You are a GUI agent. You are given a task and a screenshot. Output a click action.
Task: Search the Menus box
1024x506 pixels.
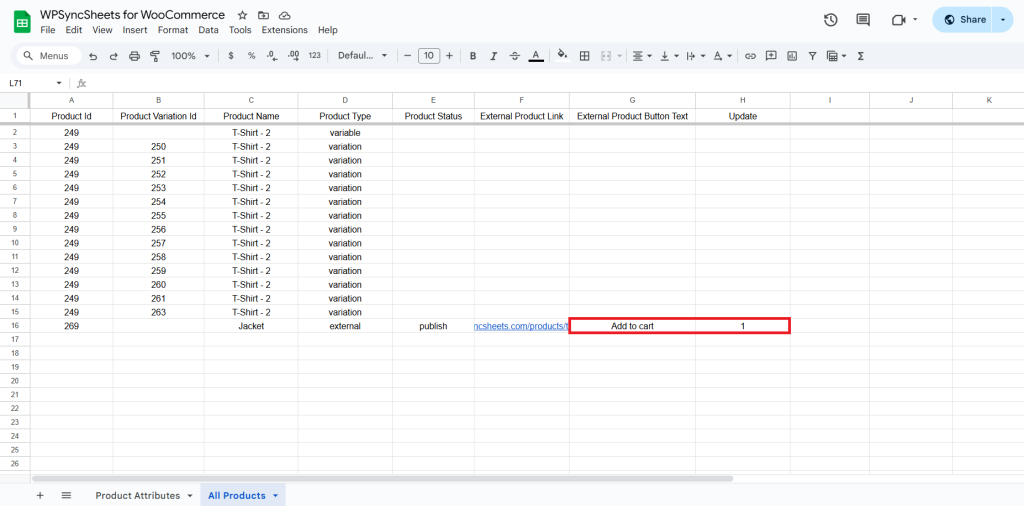tap(49, 56)
